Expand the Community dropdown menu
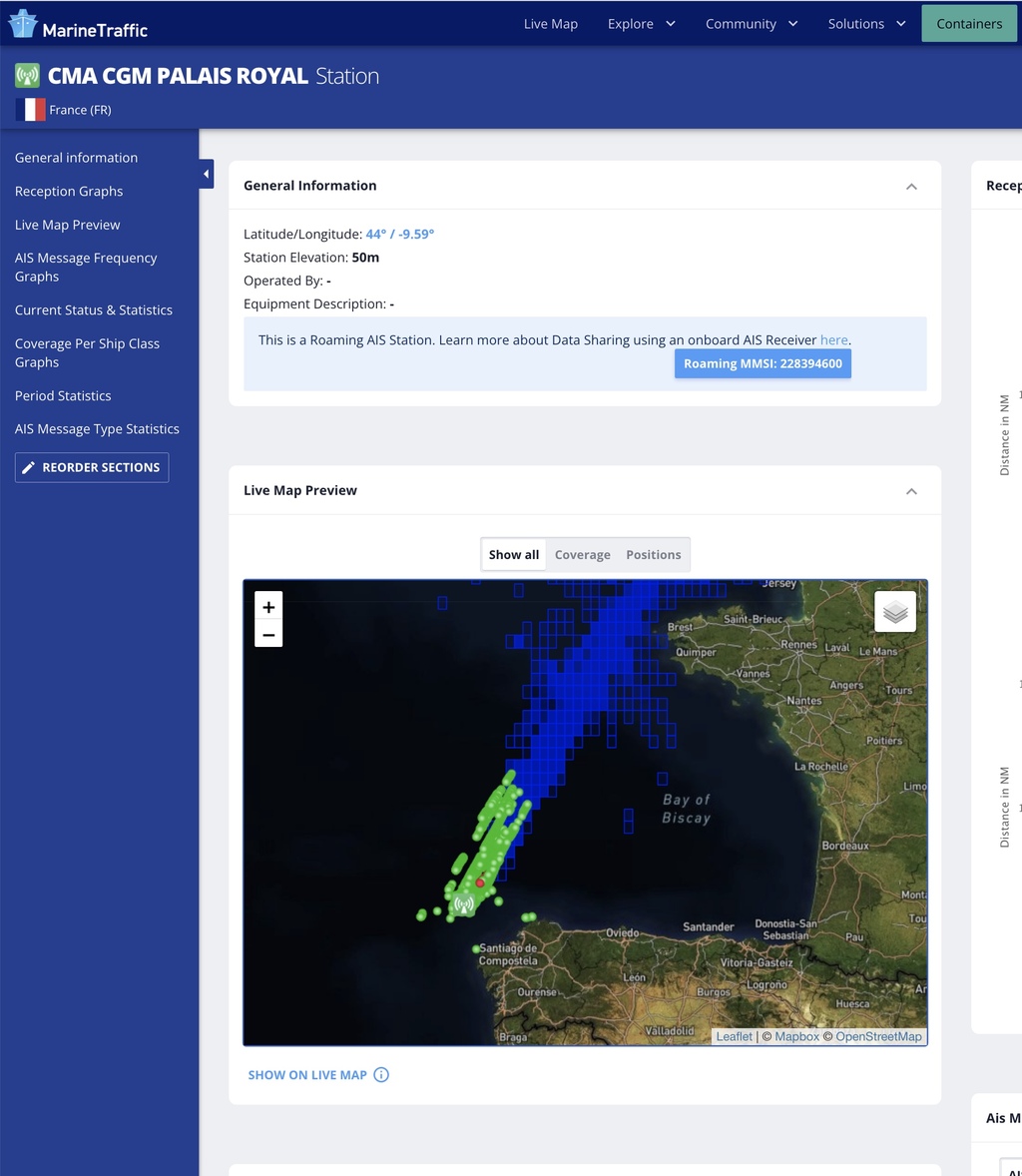The image size is (1022, 1176). [752, 24]
